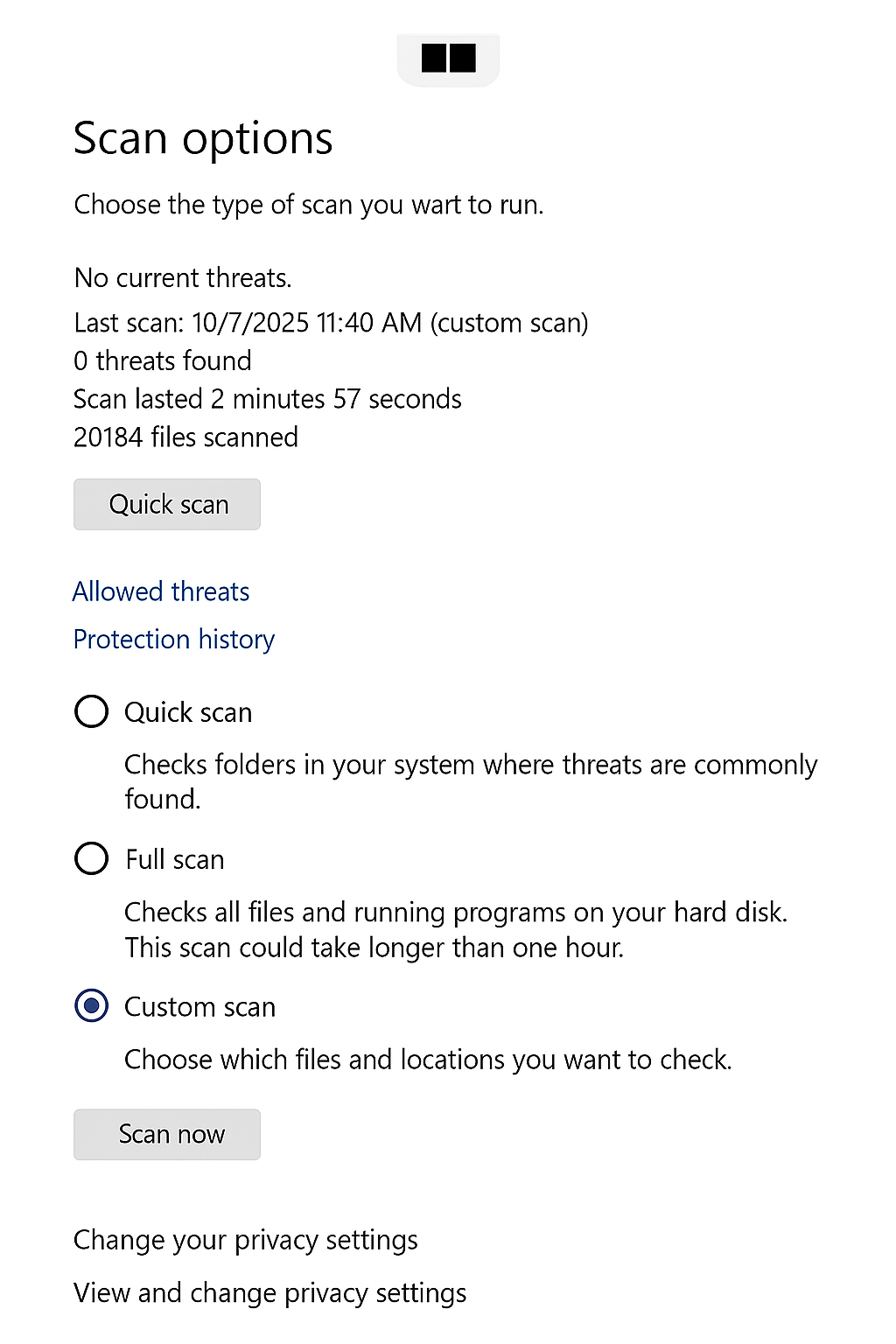Click the 0 threats found text
896x1344 pixels.
(x=163, y=360)
